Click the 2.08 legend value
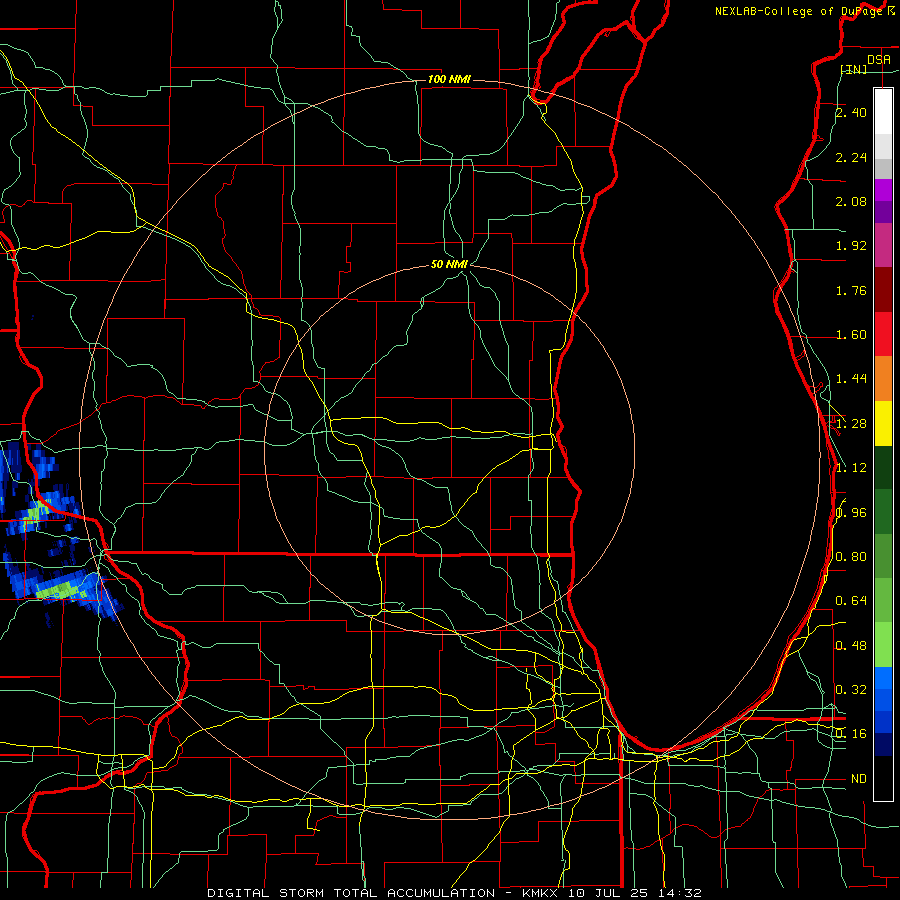The height and width of the screenshot is (900, 900). 851,201
